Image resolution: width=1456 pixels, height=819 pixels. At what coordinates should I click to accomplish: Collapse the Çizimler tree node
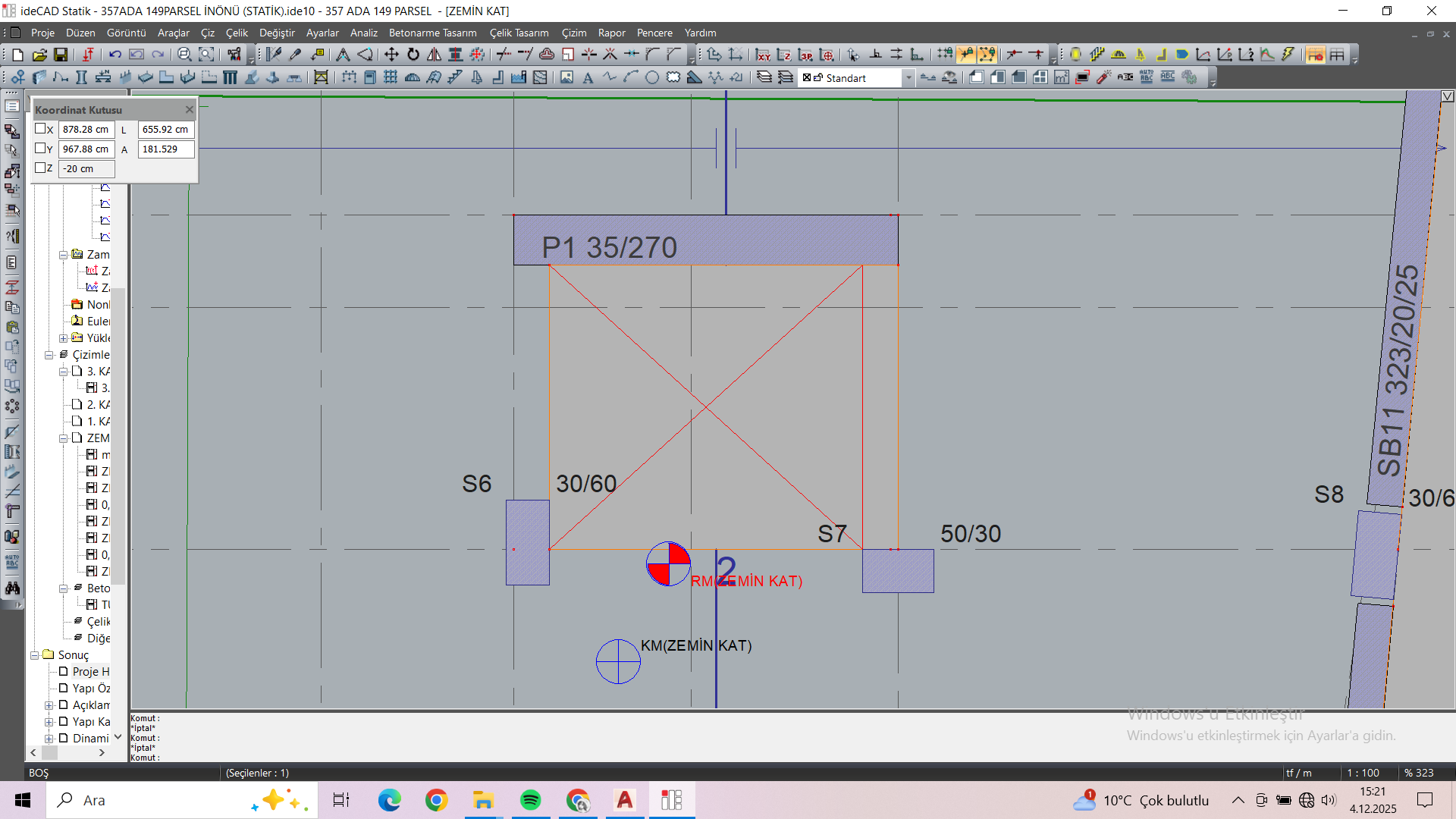(49, 355)
